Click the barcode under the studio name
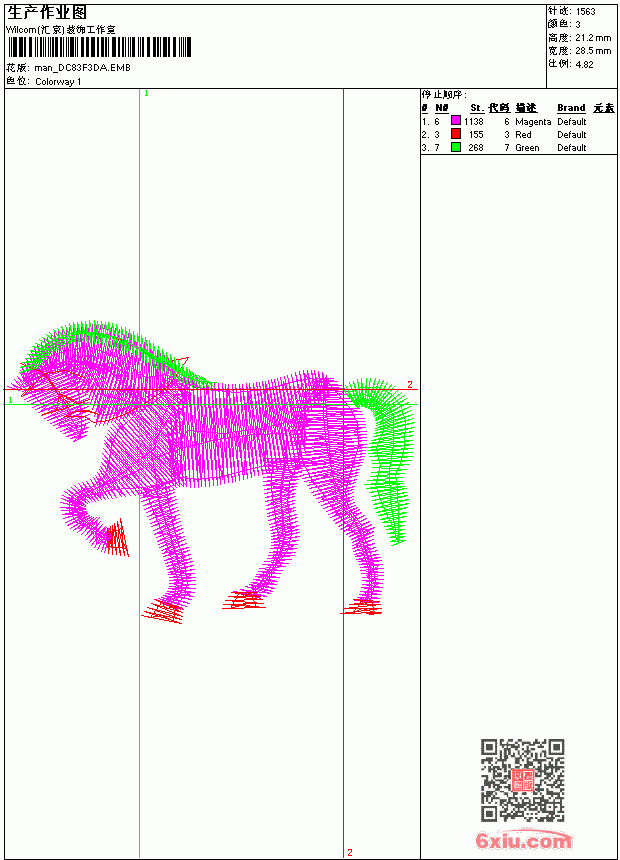Image resolution: width=620 pixels, height=860 pixels. click(x=99, y=47)
